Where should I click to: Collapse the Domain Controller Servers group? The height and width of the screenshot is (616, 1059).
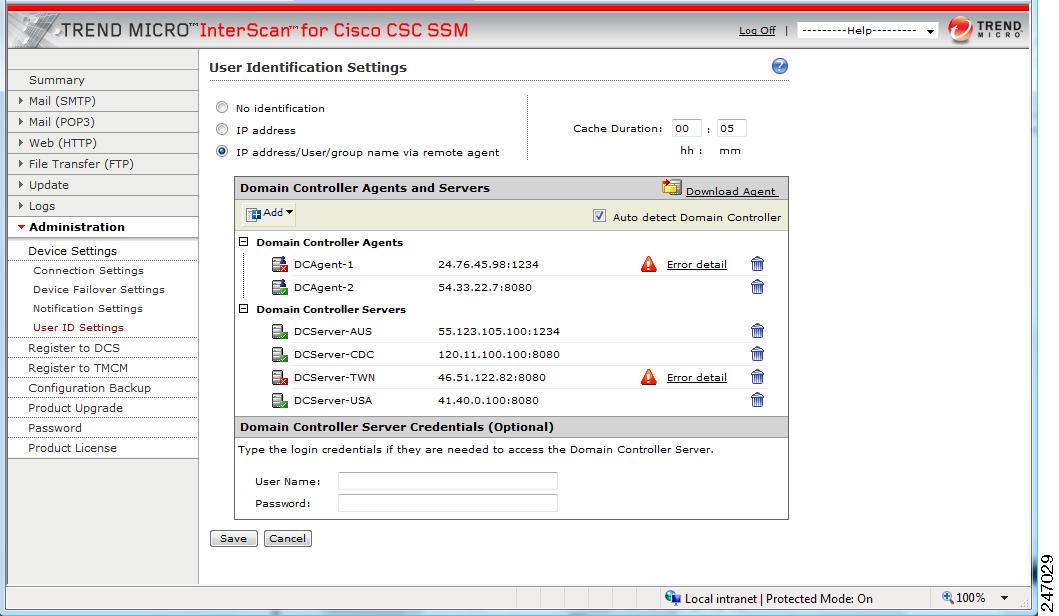(x=244, y=309)
